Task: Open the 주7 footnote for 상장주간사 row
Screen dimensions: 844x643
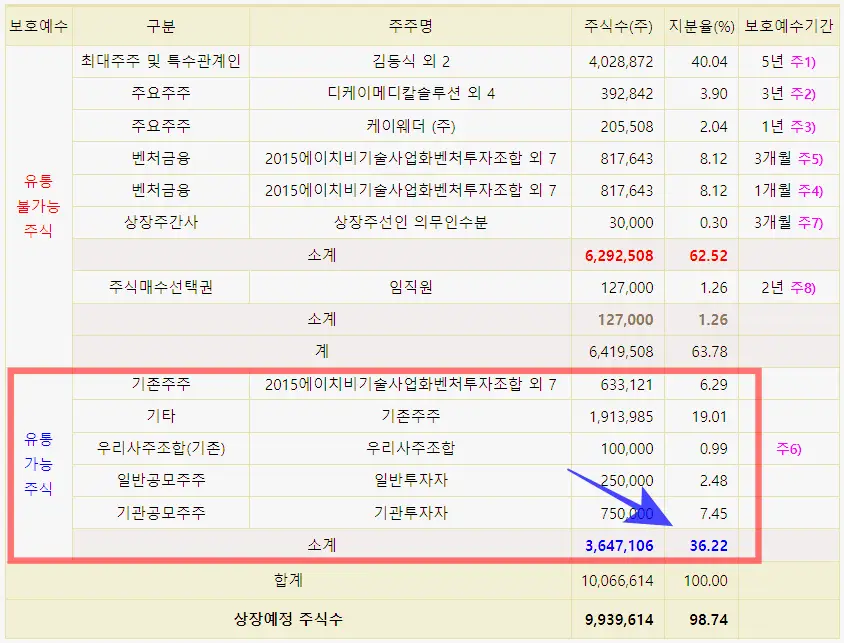Action: click(810, 222)
